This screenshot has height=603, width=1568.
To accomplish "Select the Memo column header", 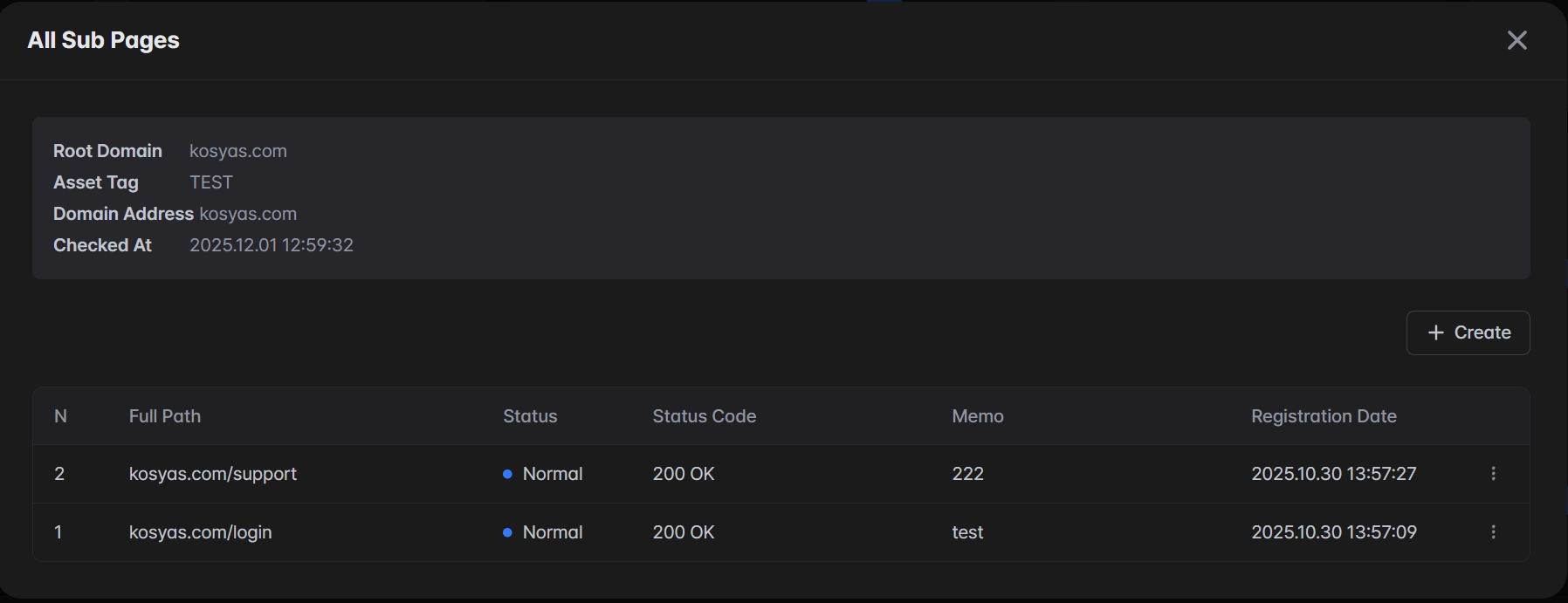I will [x=977, y=416].
